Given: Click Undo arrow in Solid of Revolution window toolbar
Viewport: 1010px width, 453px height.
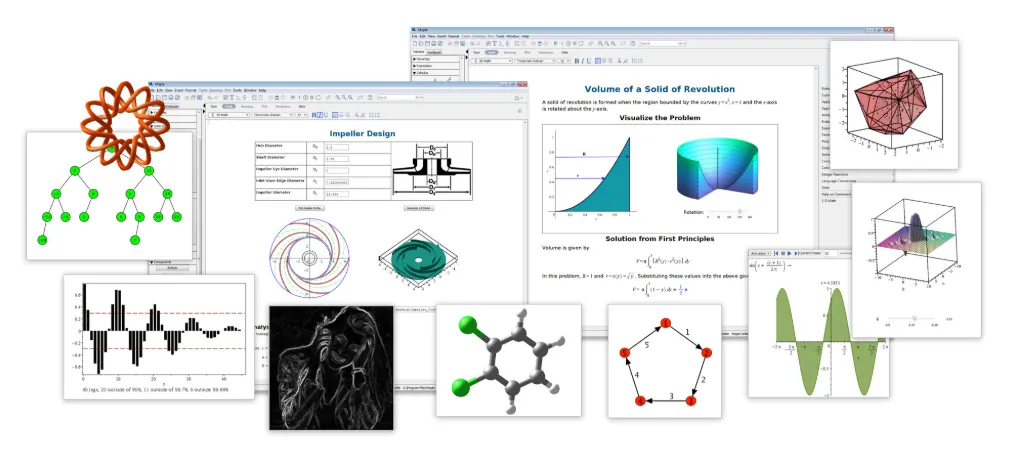Looking at the screenshot, I should coord(472,43).
